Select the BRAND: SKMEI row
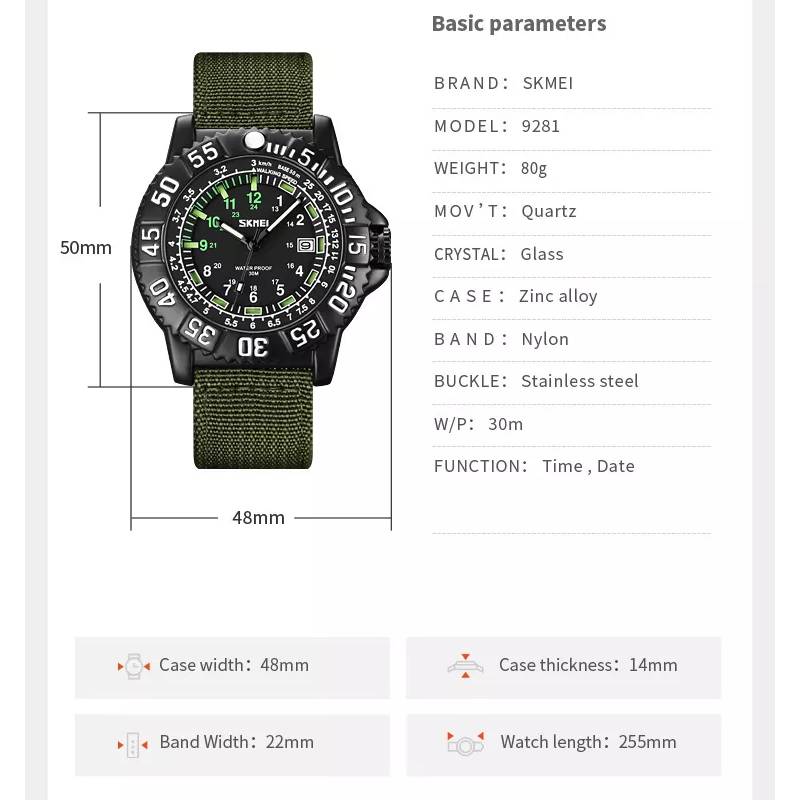 pos(571,83)
